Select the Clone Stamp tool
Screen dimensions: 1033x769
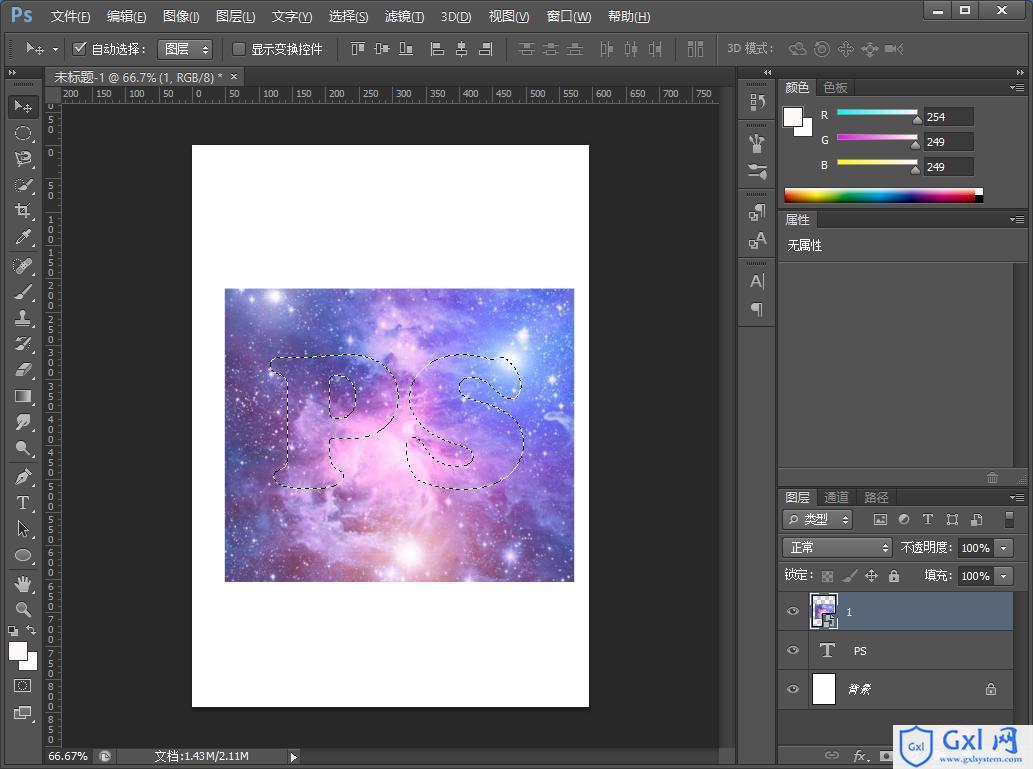pos(22,318)
